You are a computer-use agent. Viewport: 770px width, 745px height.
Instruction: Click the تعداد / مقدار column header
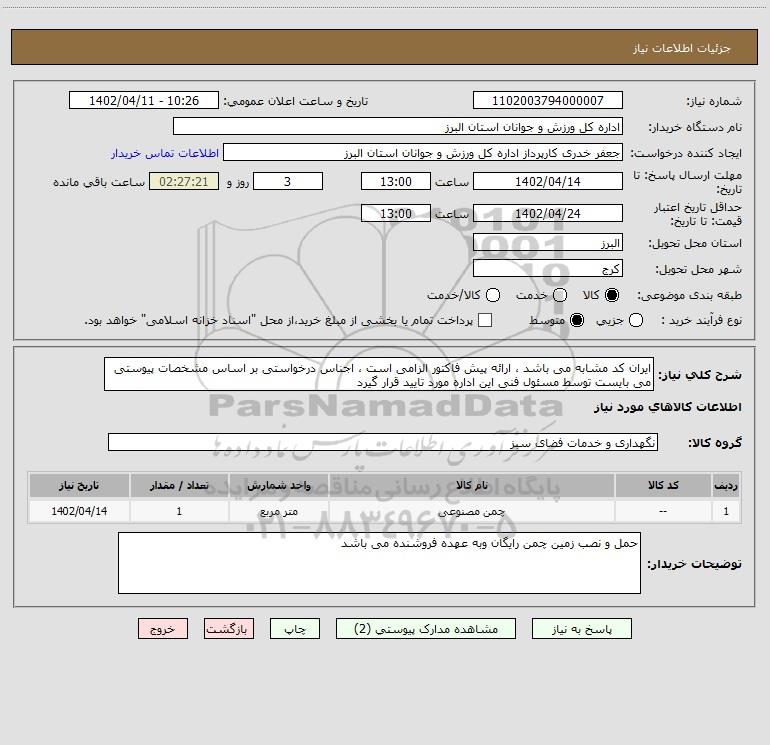click(x=179, y=485)
